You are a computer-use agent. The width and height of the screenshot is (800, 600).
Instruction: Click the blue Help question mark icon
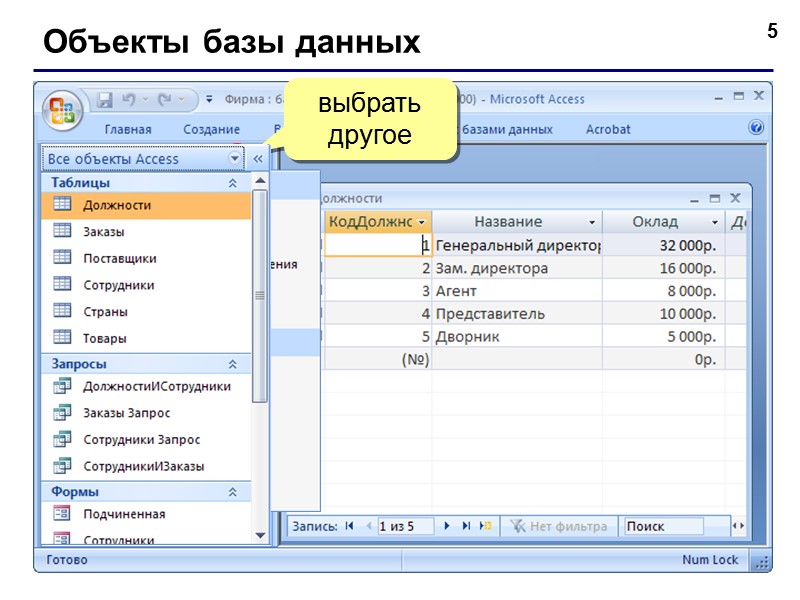[x=756, y=128]
